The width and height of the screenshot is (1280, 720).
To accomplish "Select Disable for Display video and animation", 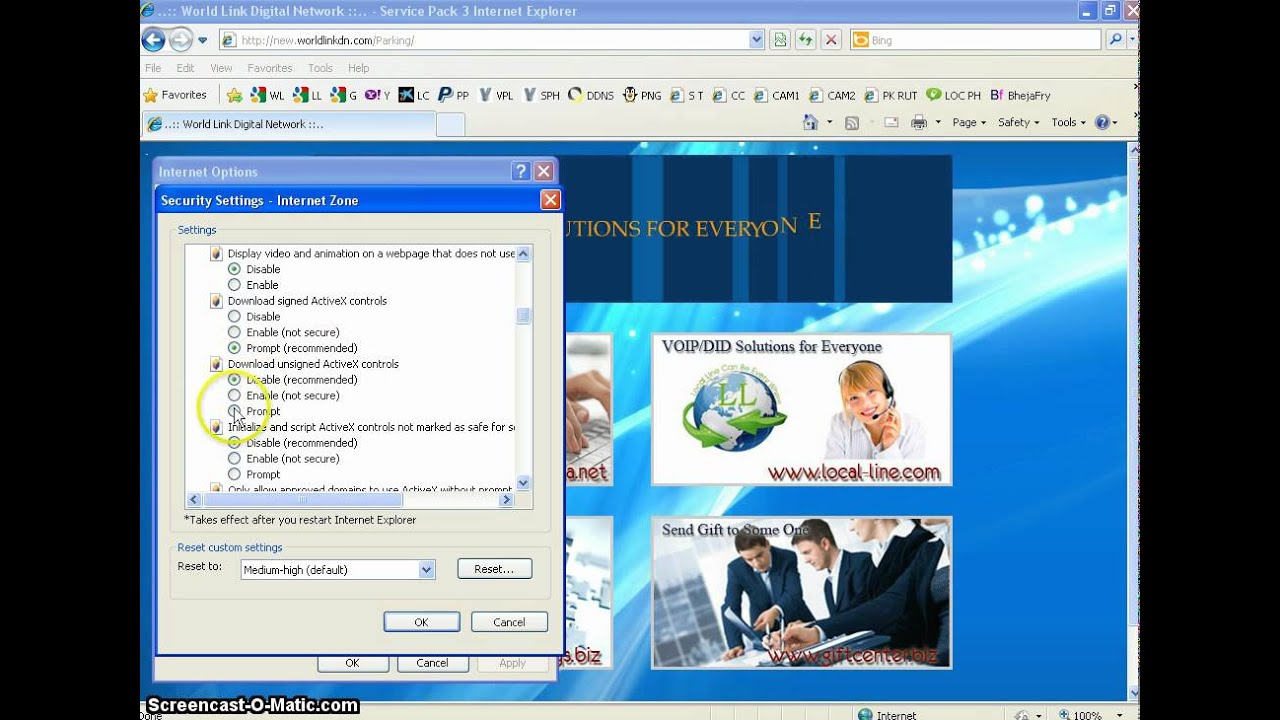I will click(234, 269).
